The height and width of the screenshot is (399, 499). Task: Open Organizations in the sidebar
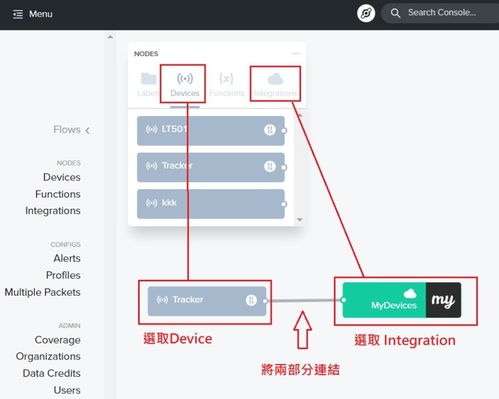coord(48,356)
